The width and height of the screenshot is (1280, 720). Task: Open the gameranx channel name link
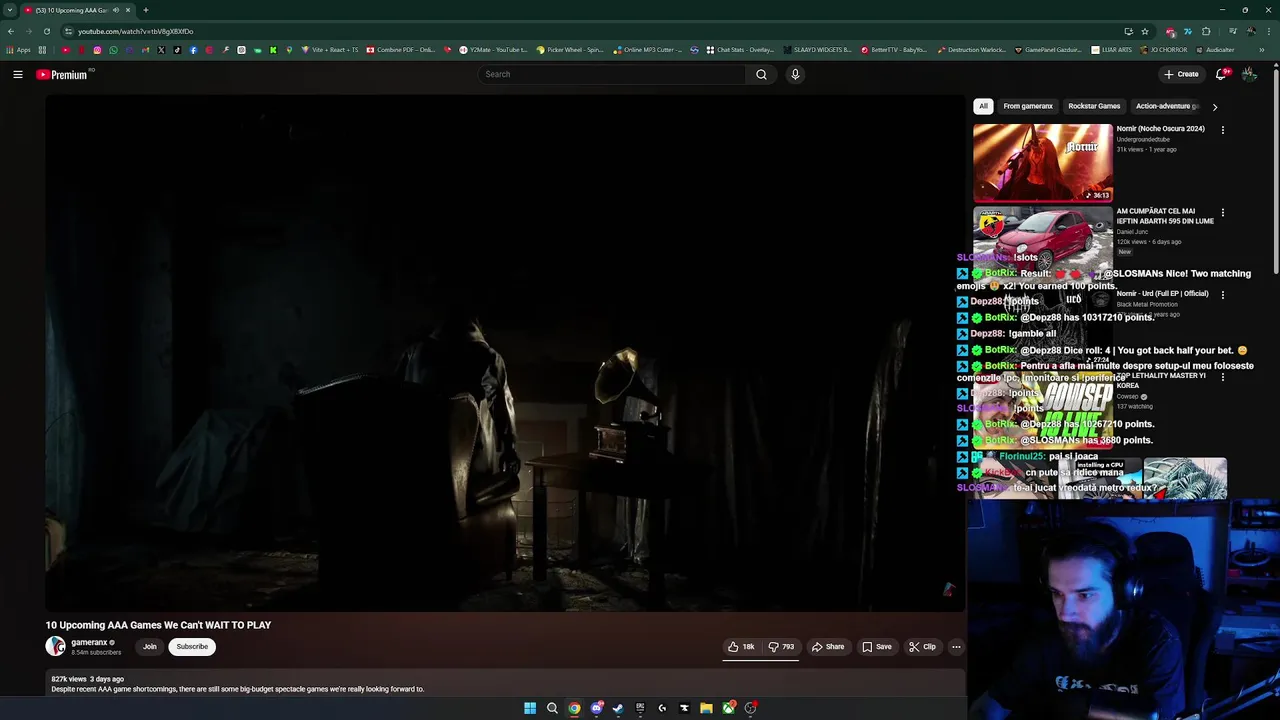point(89,642)
